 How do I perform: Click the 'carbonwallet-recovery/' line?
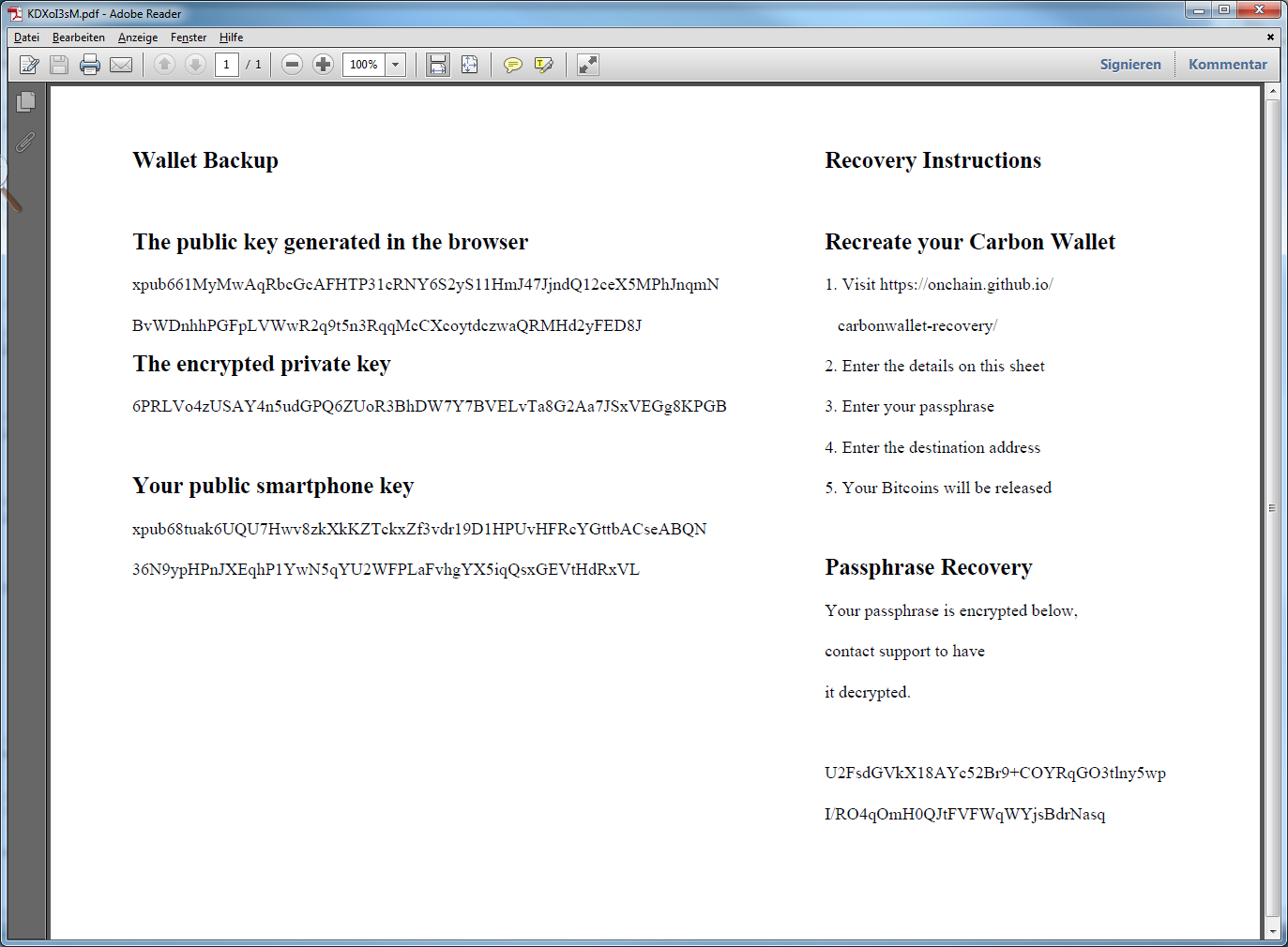(917, 325)
